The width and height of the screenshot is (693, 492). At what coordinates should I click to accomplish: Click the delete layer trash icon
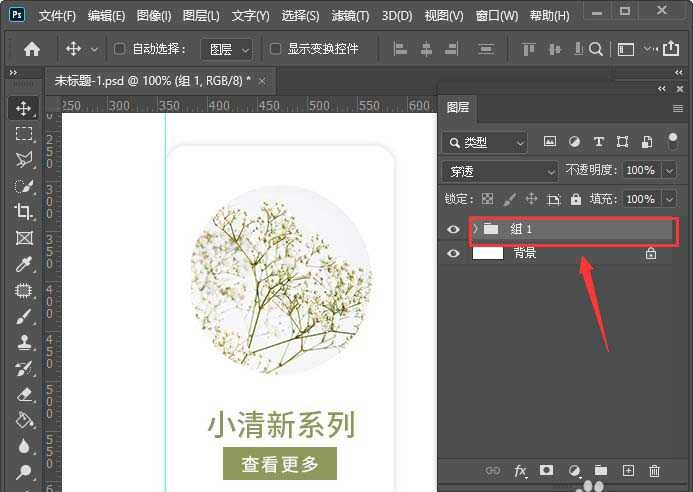point(655,470)
